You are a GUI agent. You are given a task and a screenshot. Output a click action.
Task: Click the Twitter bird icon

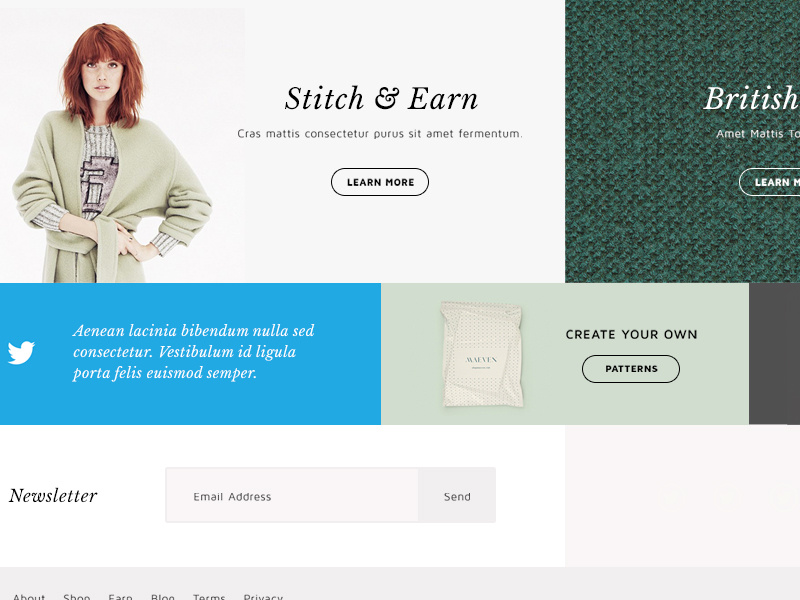21,353
